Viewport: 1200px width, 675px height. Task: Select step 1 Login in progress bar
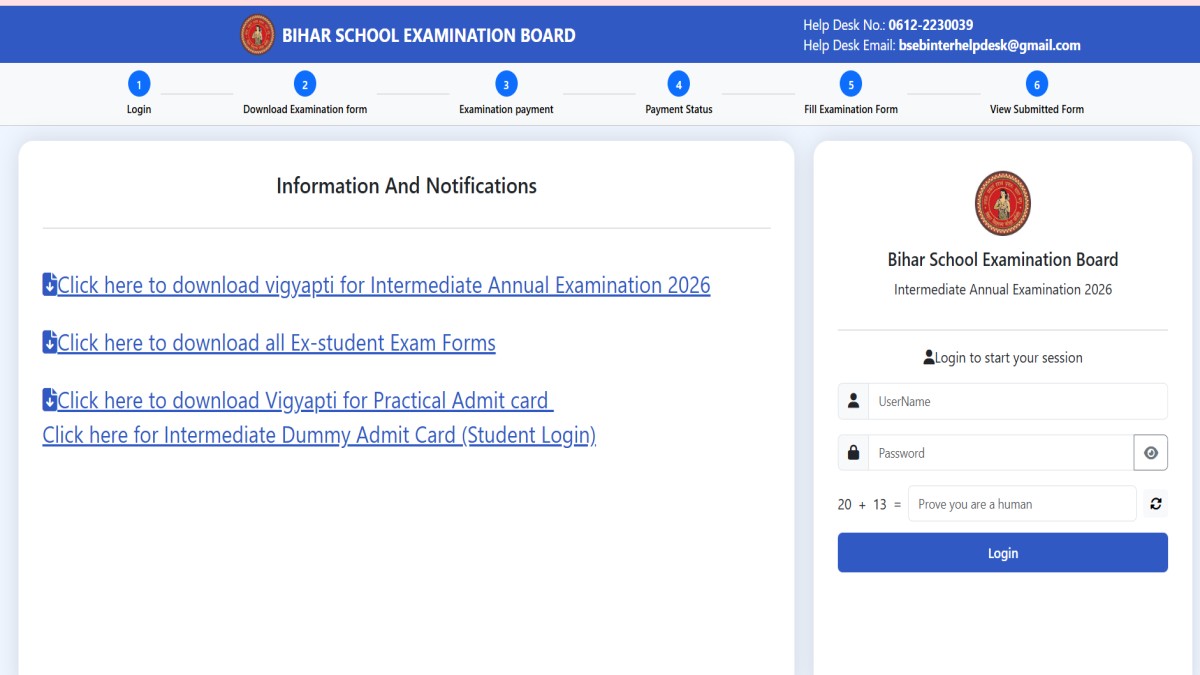pyautogui.click(x=139, y=85)
